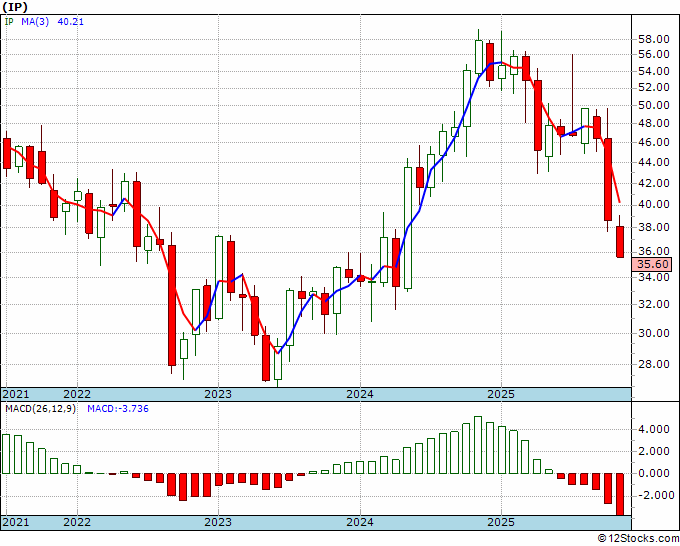
Task: Click 2021 on the price chart time axis
Action: (x=16, y=394)
